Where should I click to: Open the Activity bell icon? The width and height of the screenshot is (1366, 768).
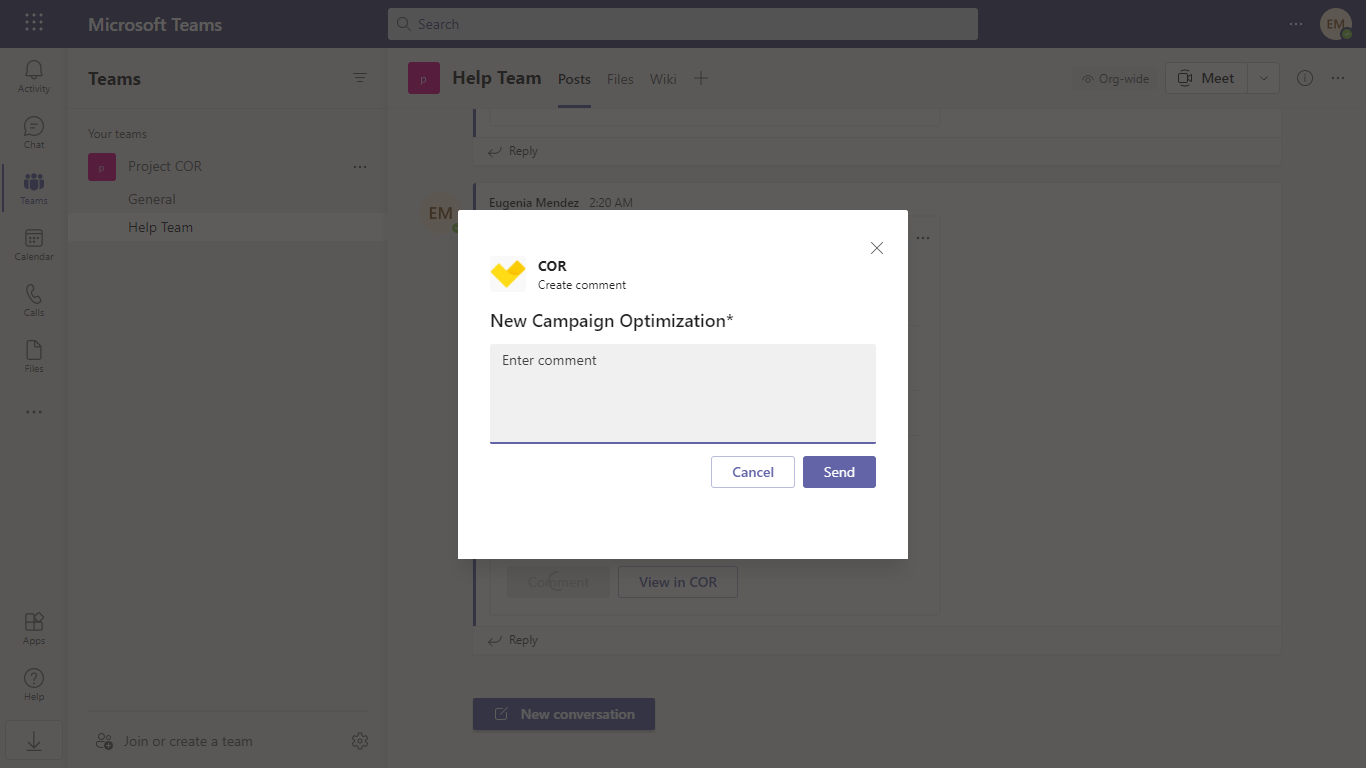tap(34, 76)
